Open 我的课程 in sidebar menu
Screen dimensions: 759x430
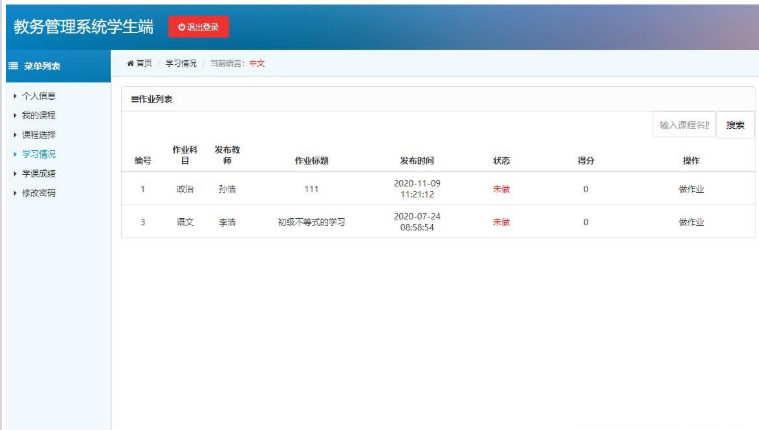pos(39,115)
